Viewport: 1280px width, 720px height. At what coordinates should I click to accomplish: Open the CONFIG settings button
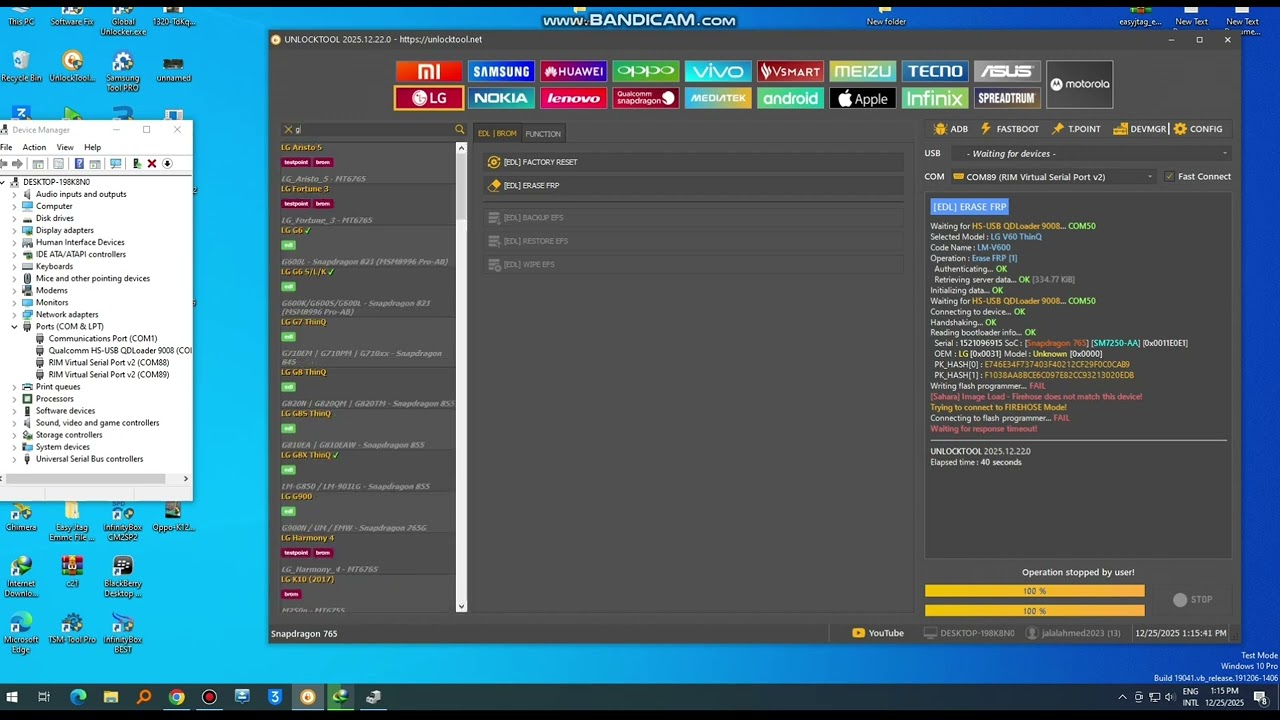click(x=1198, y=129)
